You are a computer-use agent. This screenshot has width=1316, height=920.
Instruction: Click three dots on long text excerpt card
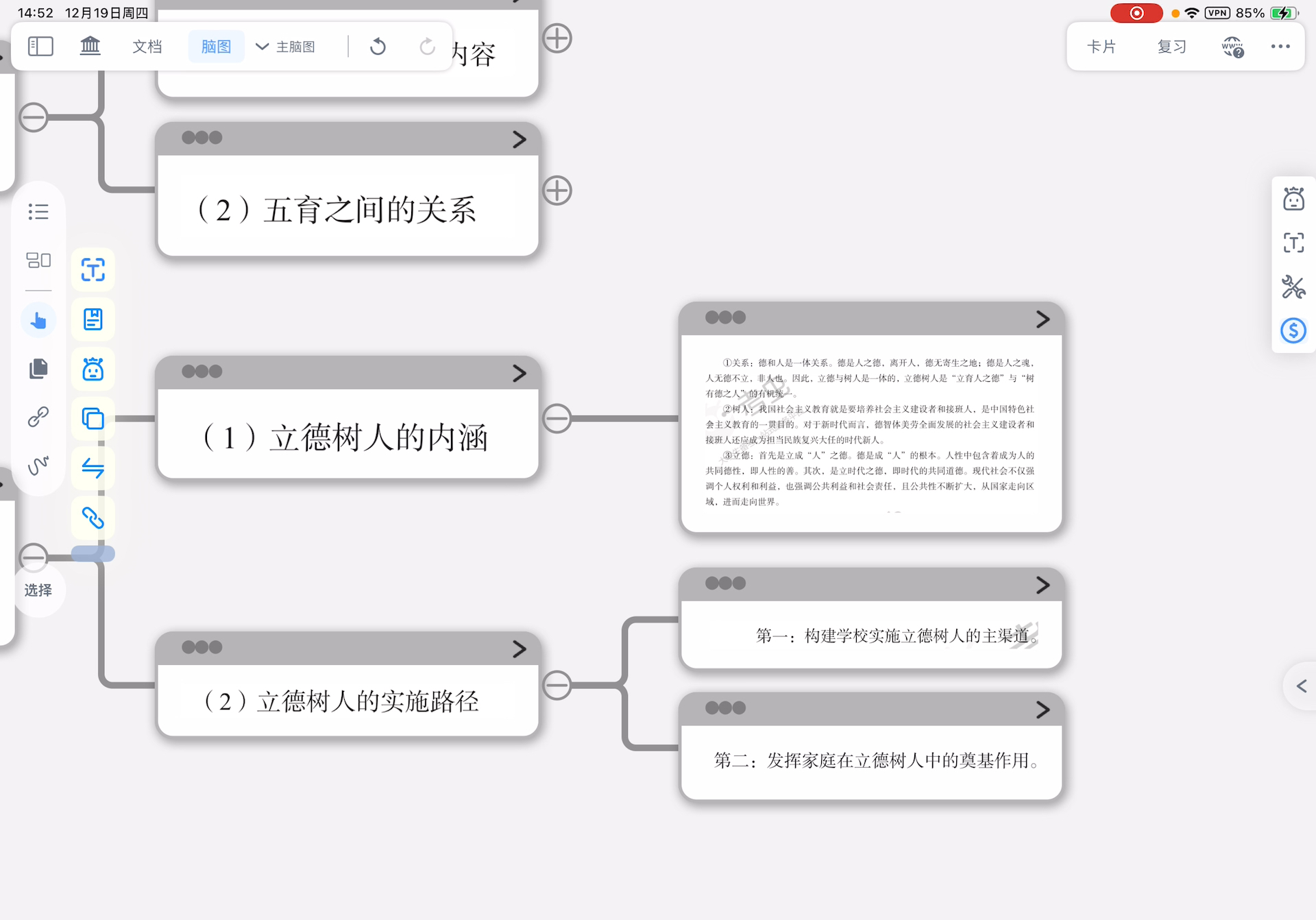tap(725, 317)
